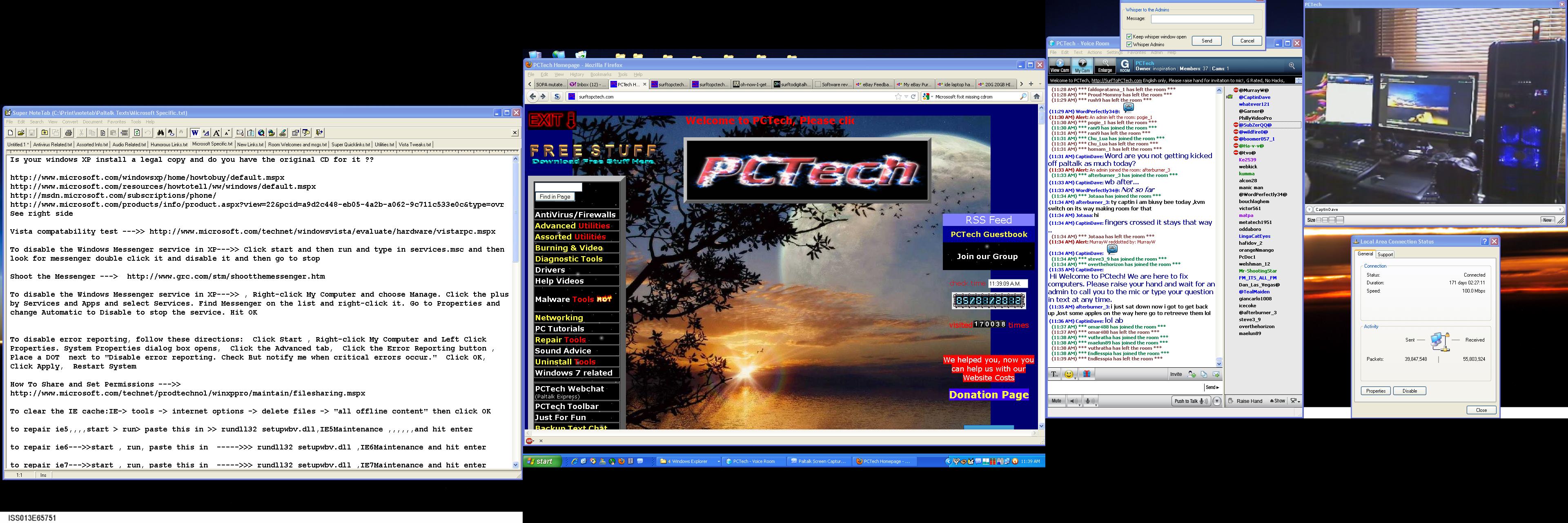Open Donation Page link on PCTech site

coord(989,395)
